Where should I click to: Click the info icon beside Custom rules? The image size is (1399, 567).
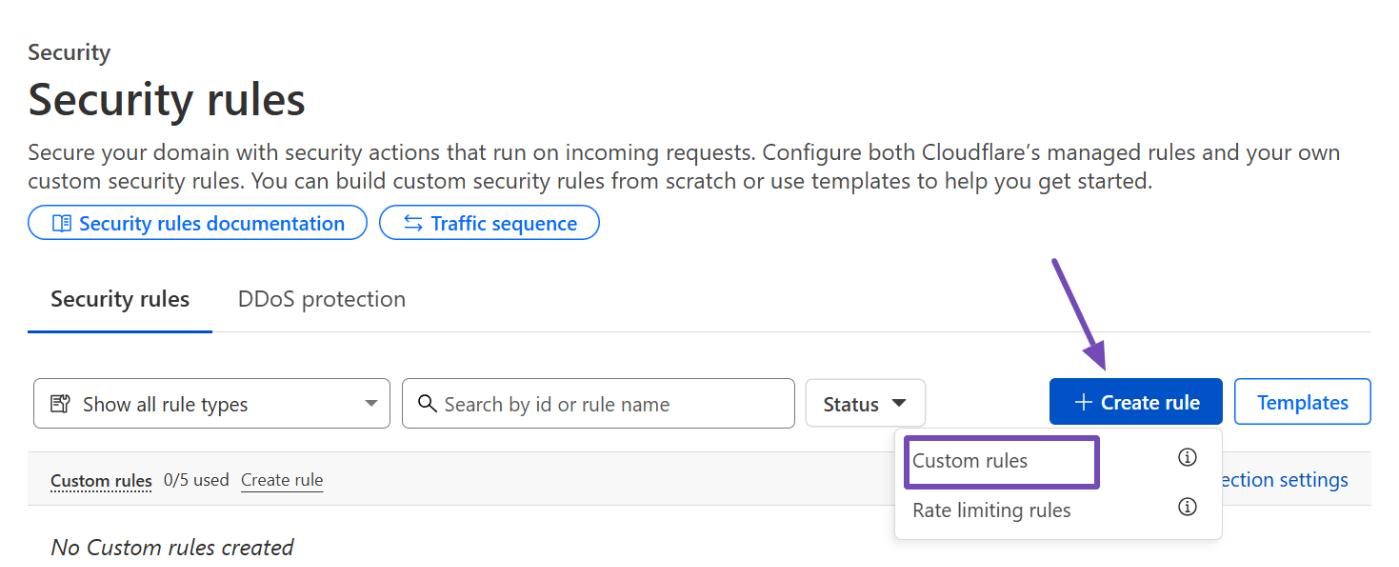pos(1187,458)
